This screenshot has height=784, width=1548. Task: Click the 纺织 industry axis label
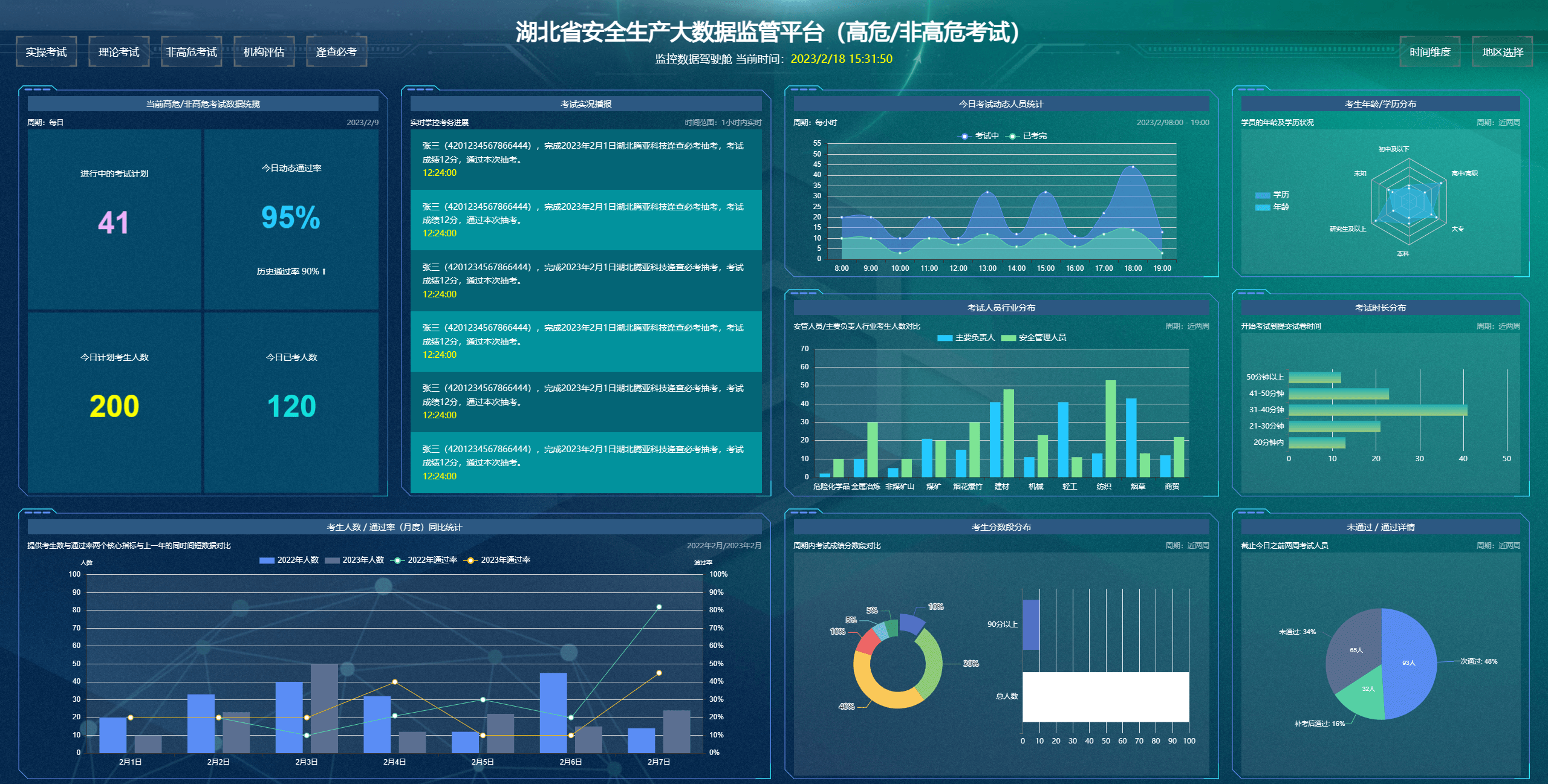click(1104, 487)
